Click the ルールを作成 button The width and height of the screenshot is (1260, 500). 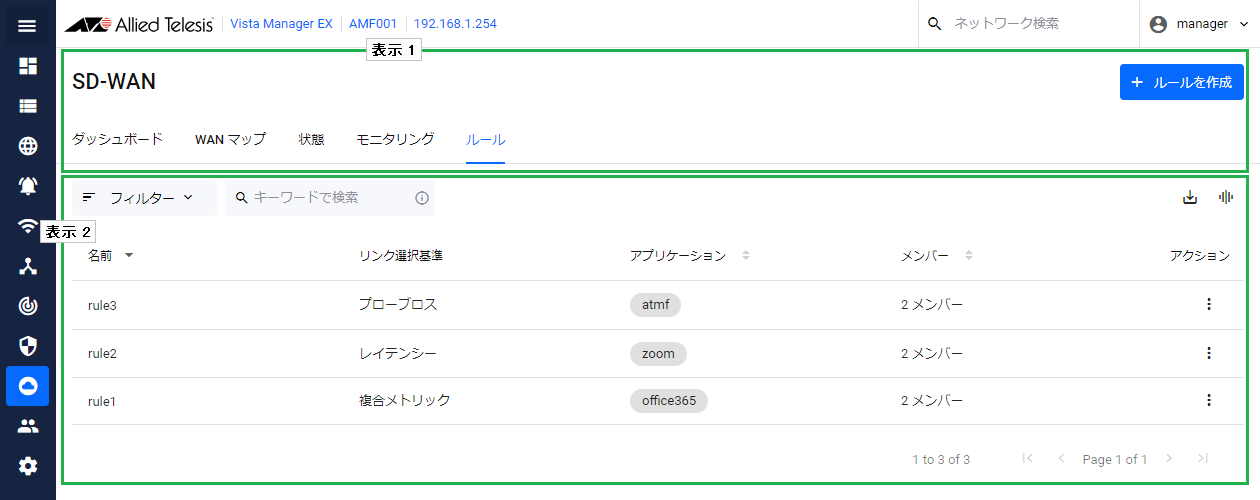click(x=1181, y=82)
